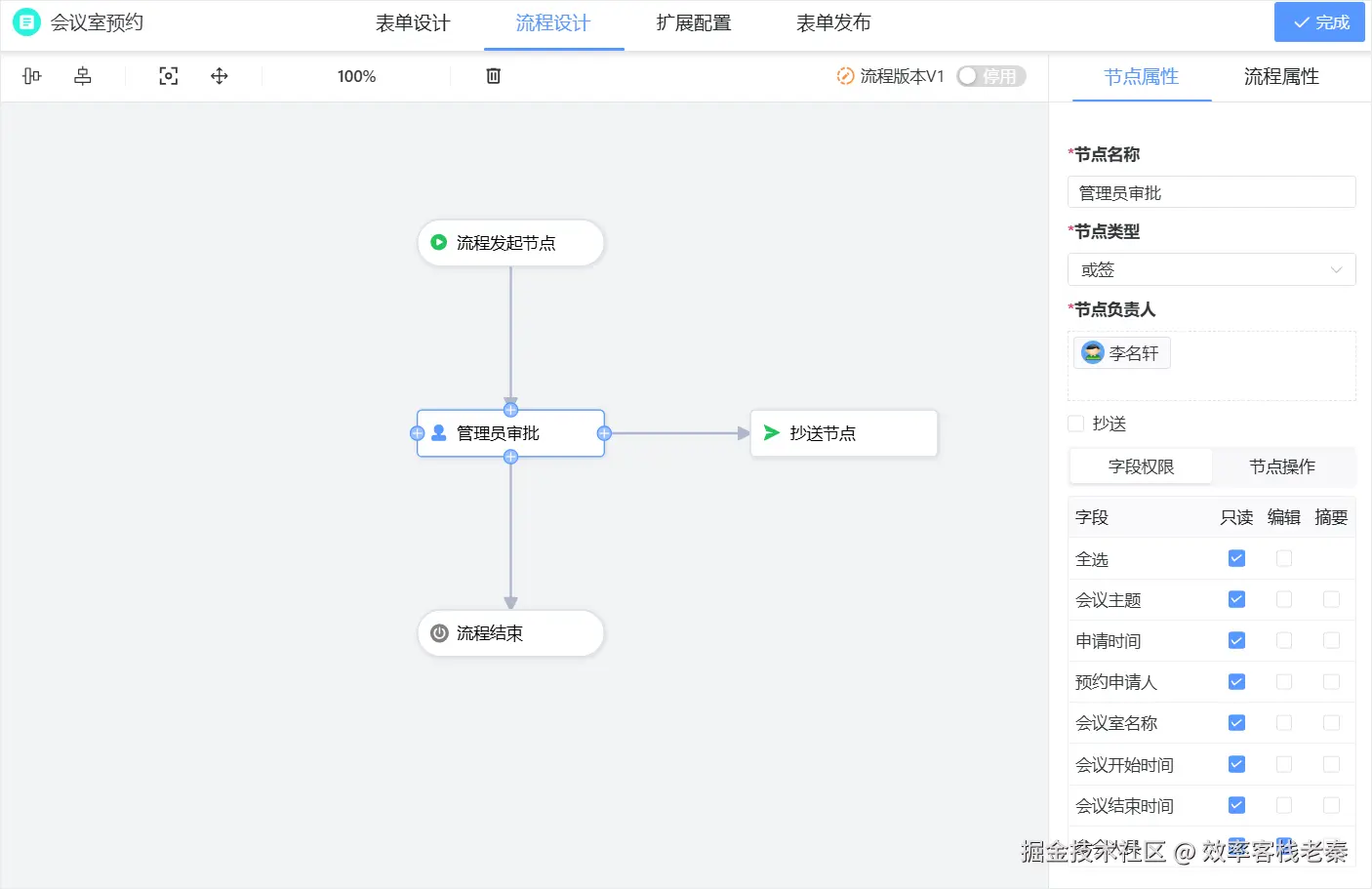Select the 管理员审批 node
The height and width of the screenshot is (889, 1372).
(x=510, y=433)
